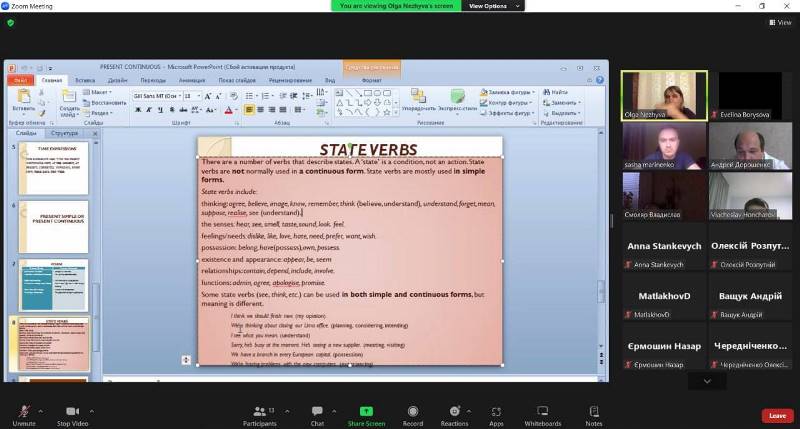
Task: Click the Восстановить reset button
Action: point(105,103)
